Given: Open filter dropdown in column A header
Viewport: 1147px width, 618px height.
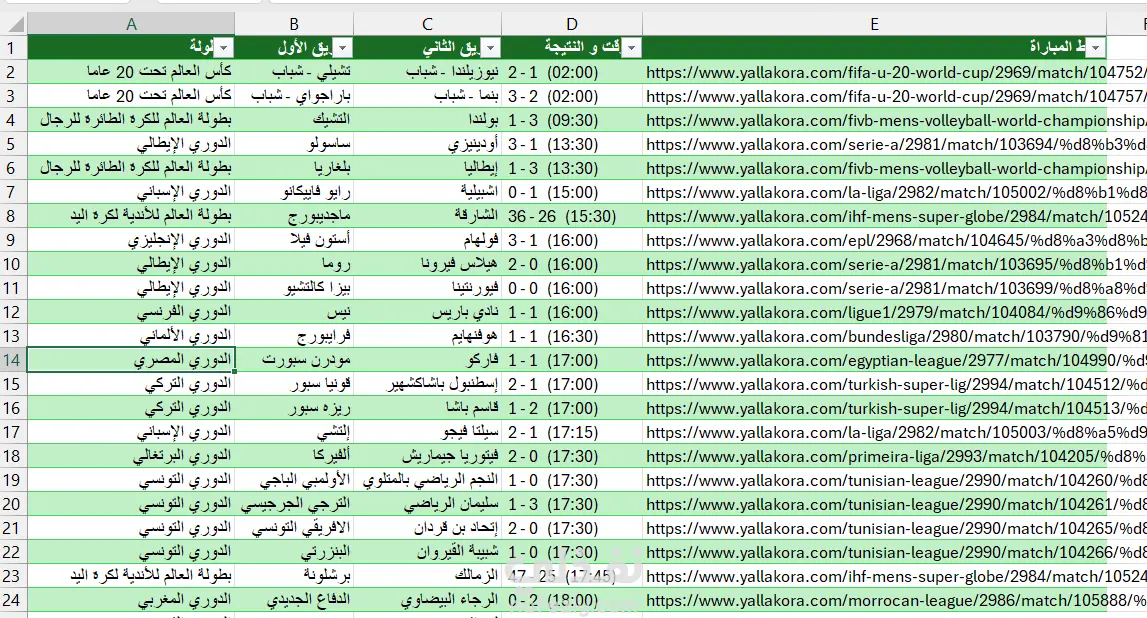Looking at the screenshot, I should tap(224, 48).
